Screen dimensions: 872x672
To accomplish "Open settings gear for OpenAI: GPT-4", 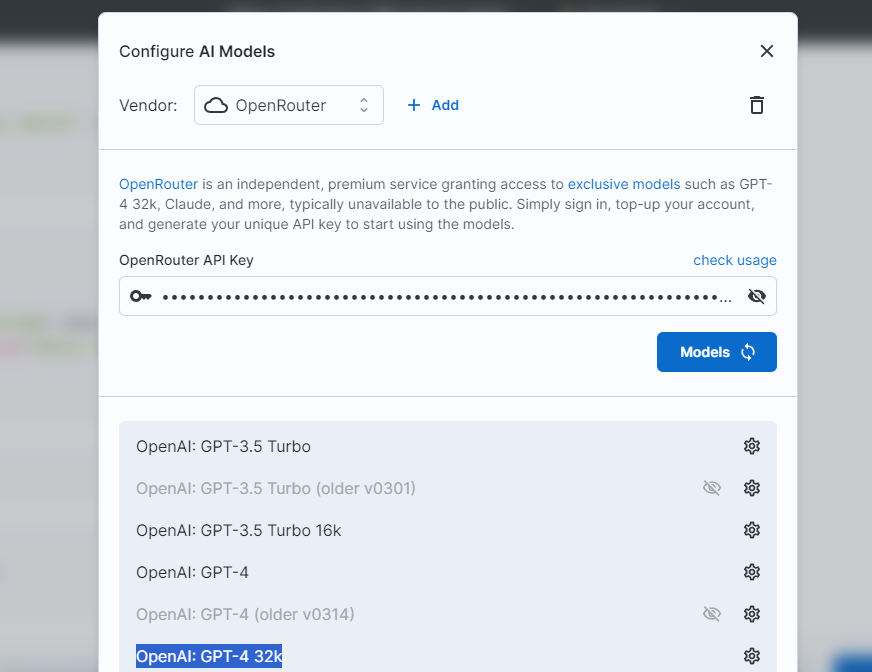I will [752, 572].
